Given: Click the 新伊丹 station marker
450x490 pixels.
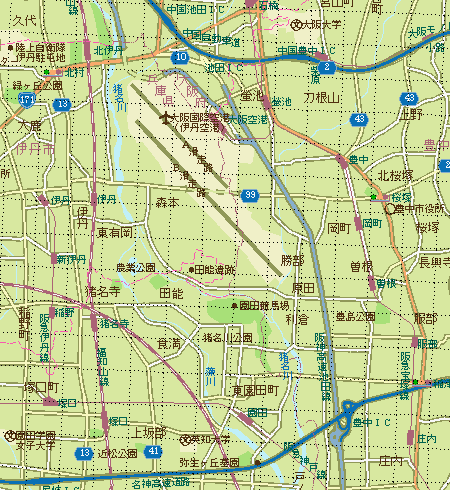Looking at the screenshot, I should (54, 259).
